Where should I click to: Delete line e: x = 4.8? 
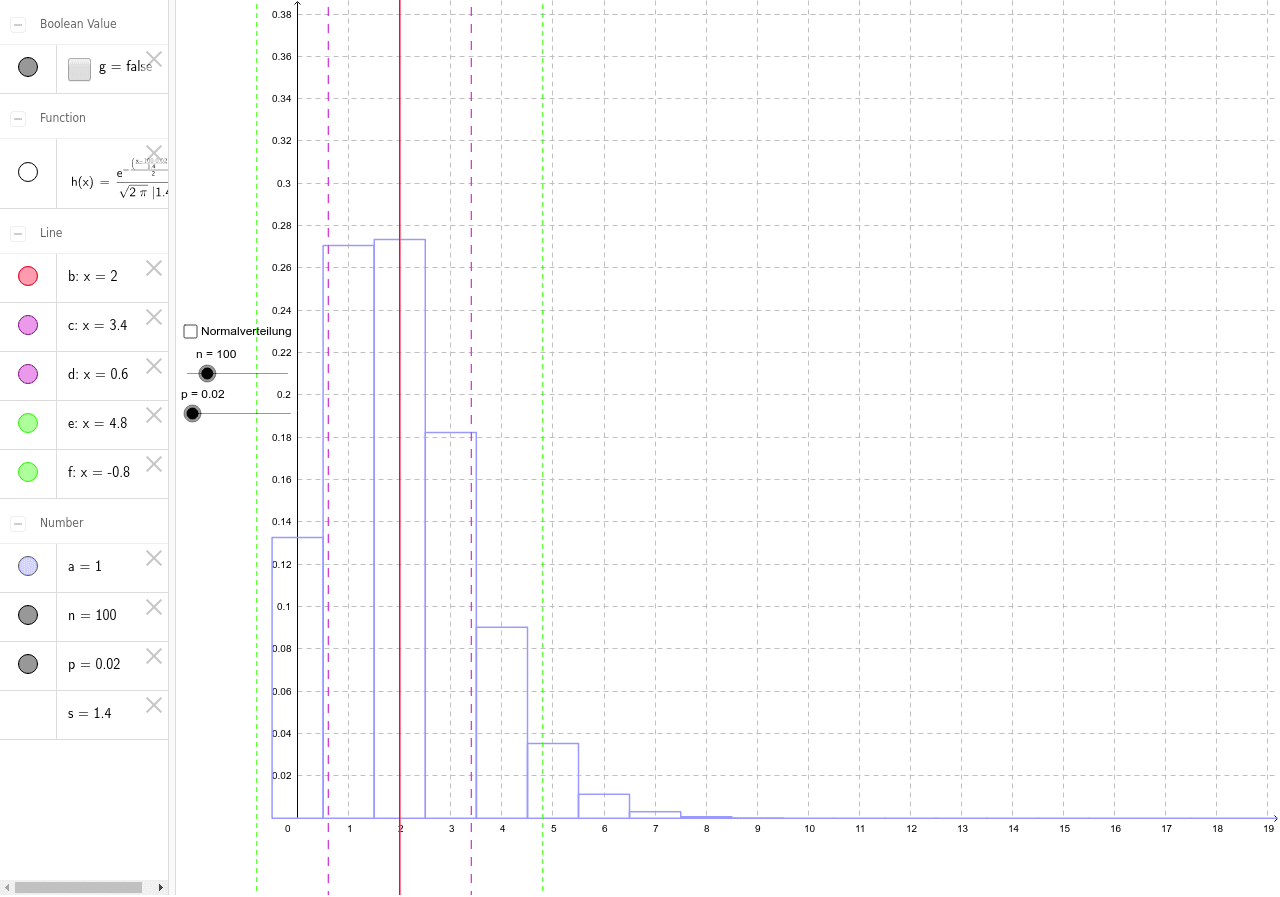(154, 415)
